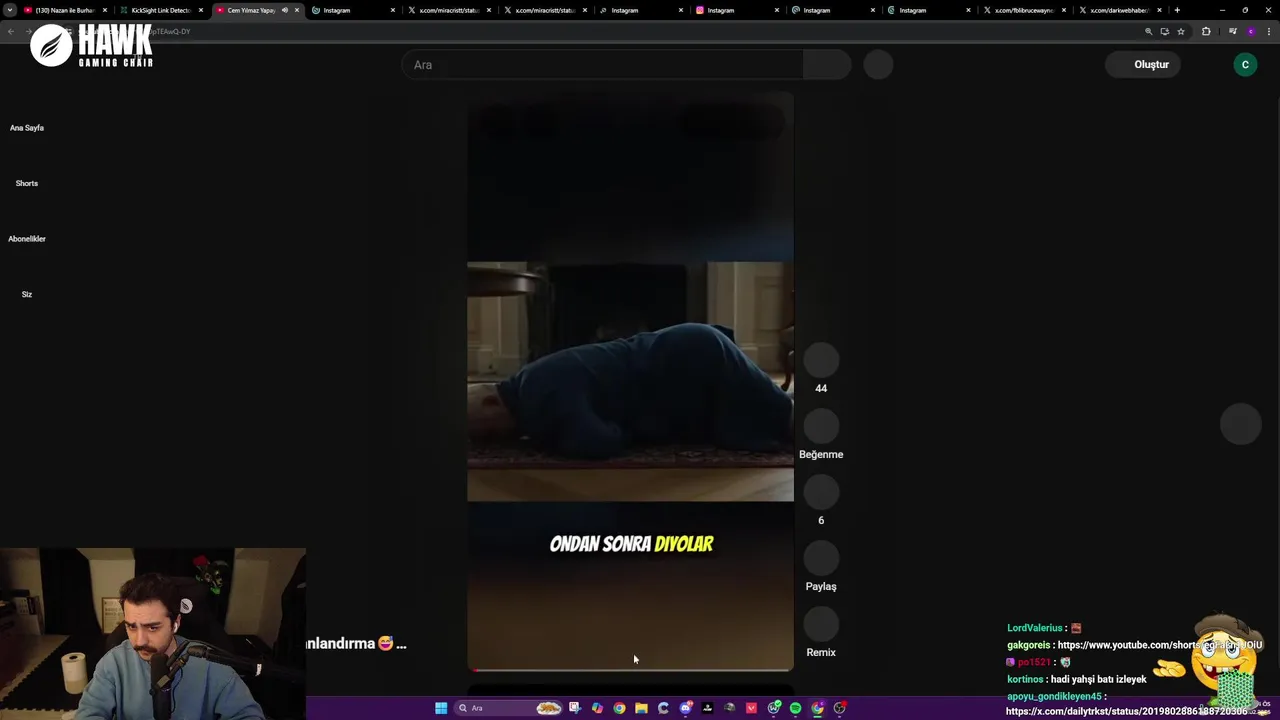Mute the Cem Yılmaz tab via its speaker icon
This screenshot has width=1280, height=720.
point(284,10)
